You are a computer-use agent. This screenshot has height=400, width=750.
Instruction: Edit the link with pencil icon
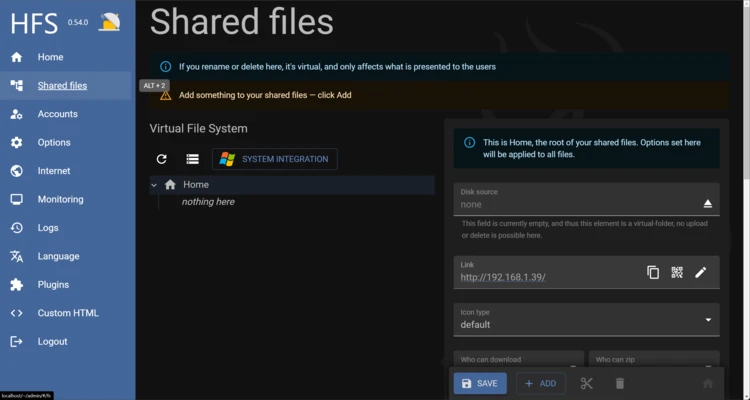point(701,272)
